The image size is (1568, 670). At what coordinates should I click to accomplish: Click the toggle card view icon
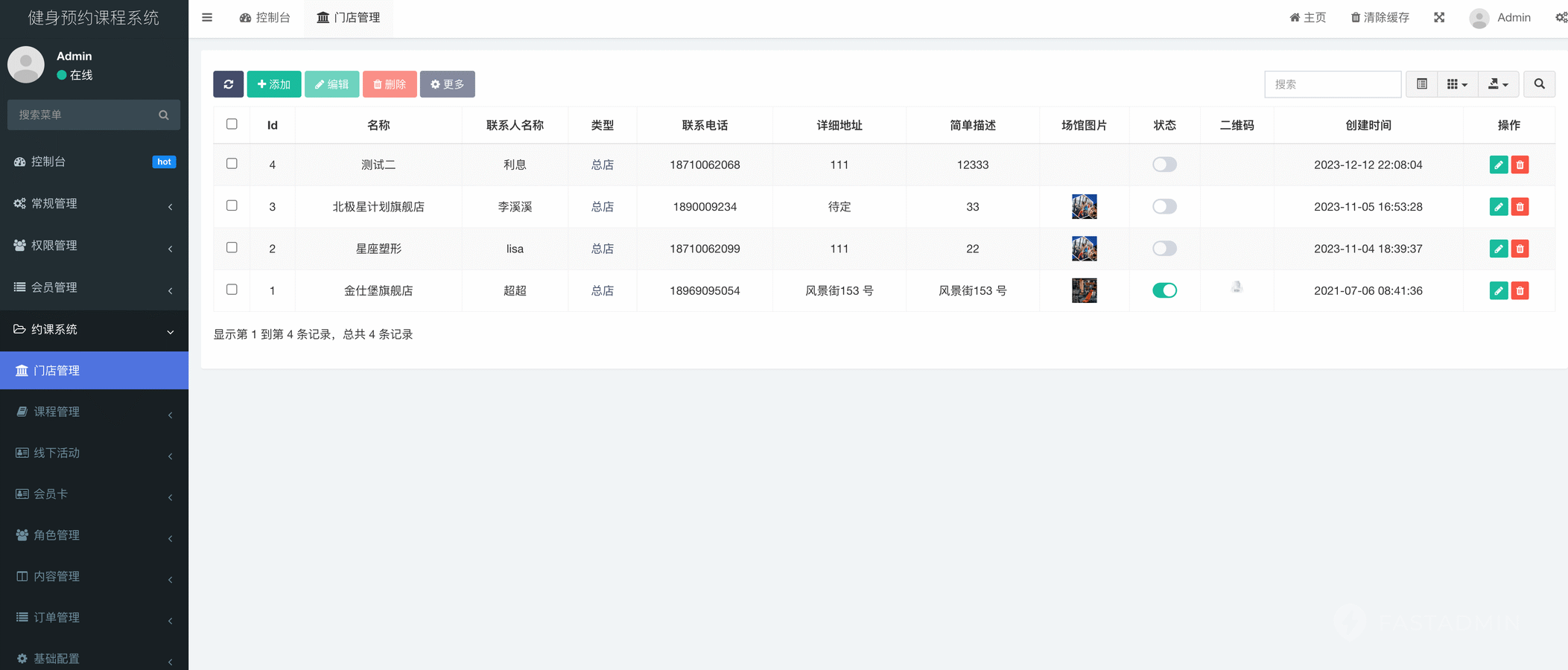pyautogui.click(x=1421, y=84)
